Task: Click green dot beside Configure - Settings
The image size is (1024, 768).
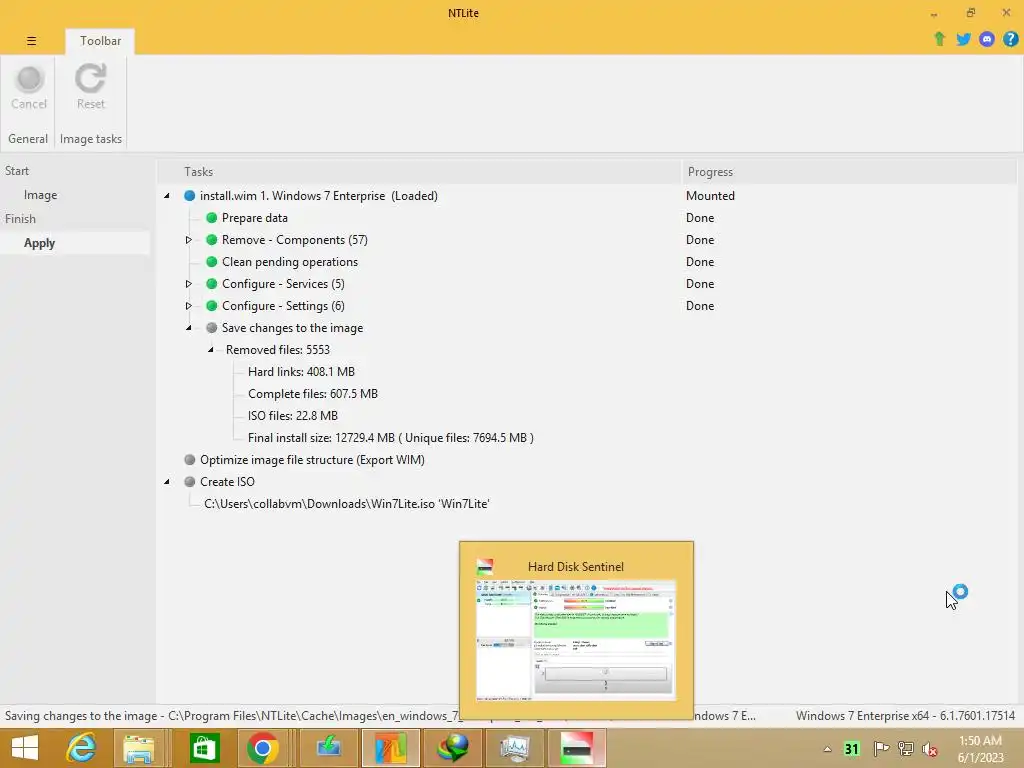Action: pos(212,306)
